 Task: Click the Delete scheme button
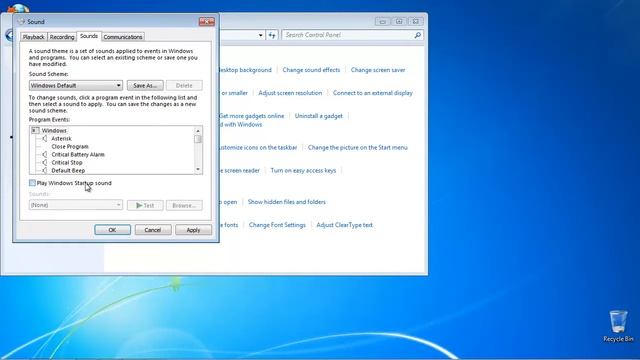[184, 85]
